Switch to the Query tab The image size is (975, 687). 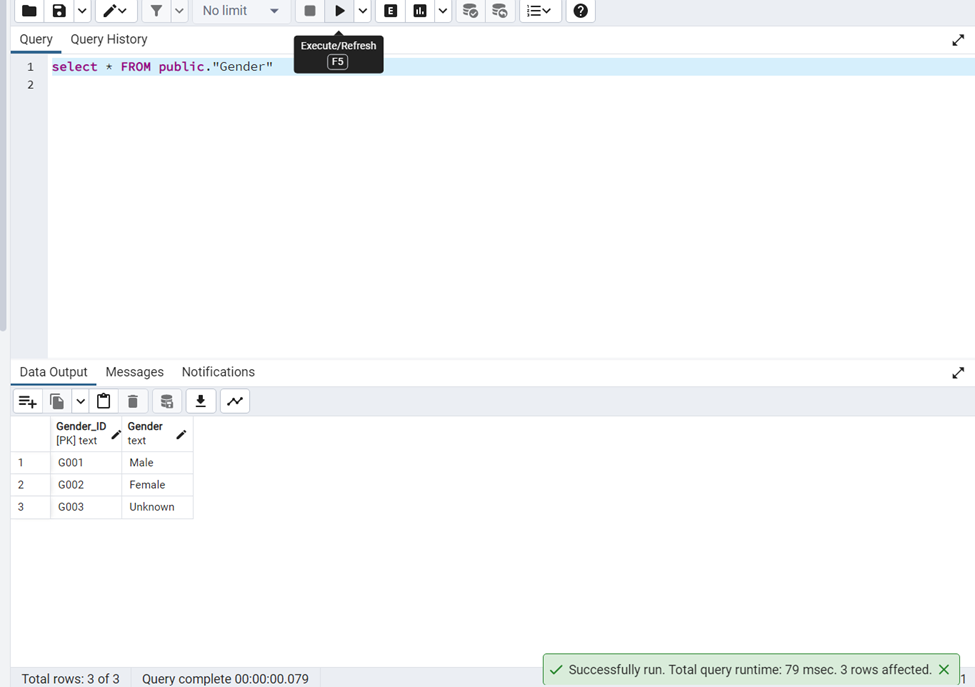(x=36, y=39)
